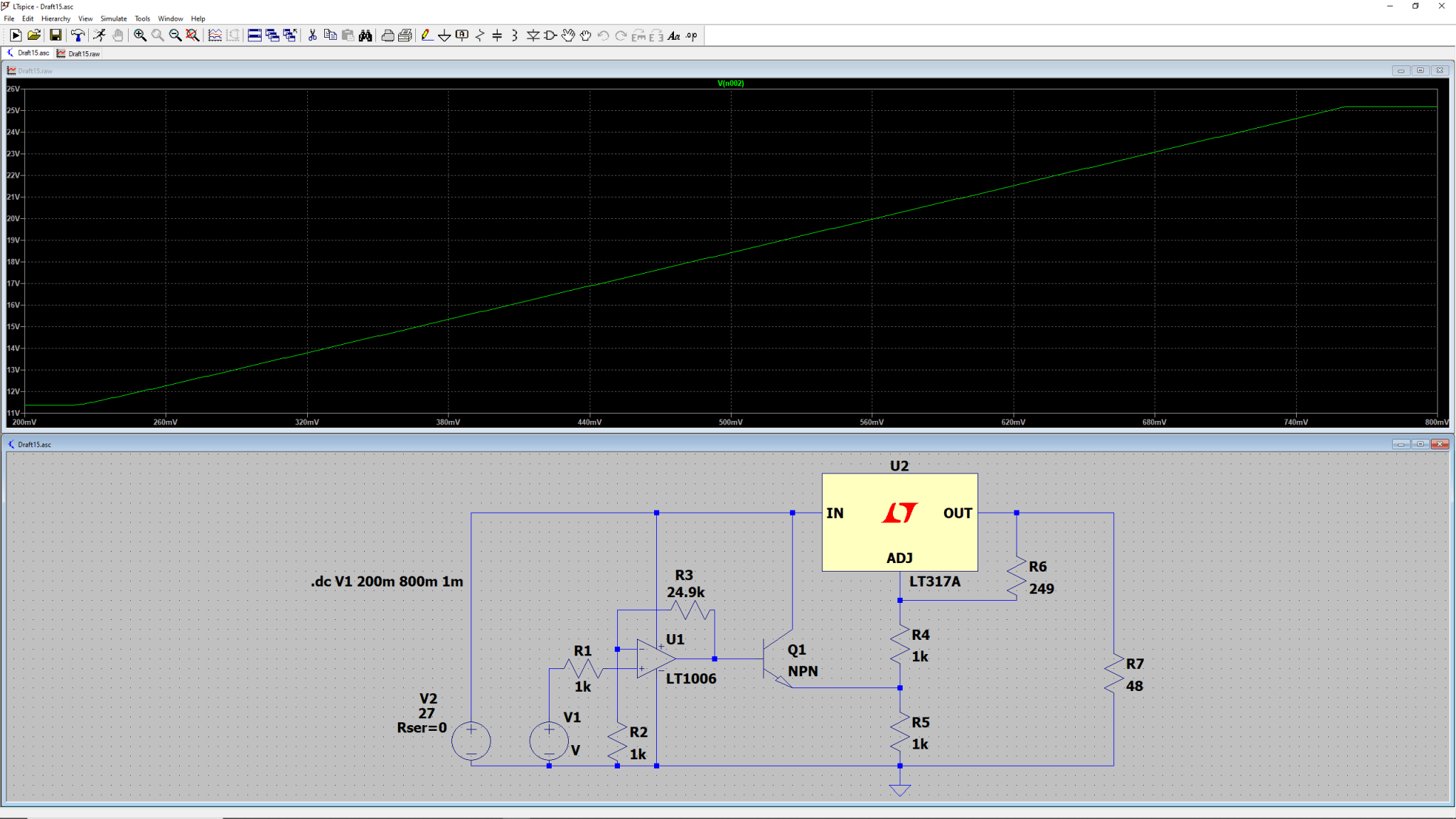Click the Text 'Aa' tool
The width and height of the screenshot is (1456, 819).
(674, 36)
